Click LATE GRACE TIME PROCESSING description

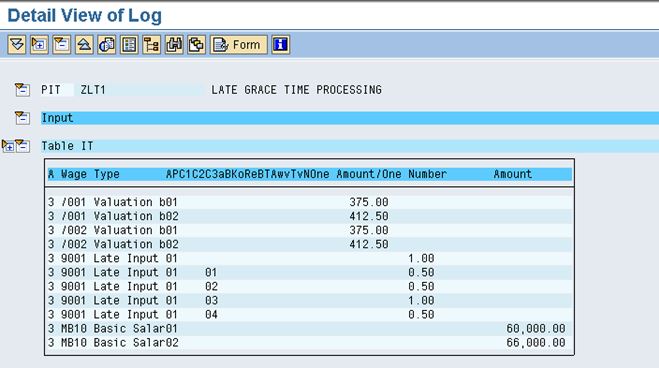click(296, 90)
